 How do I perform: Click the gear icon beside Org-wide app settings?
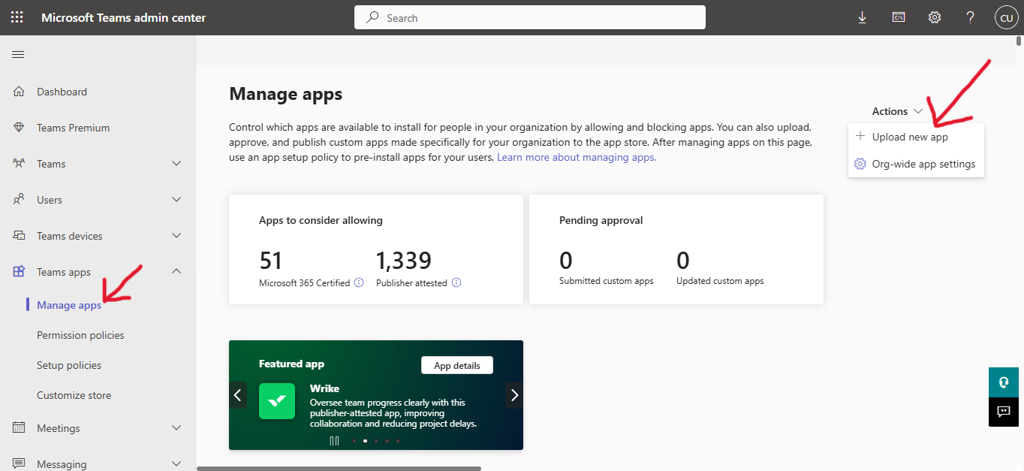pos(860,164)
